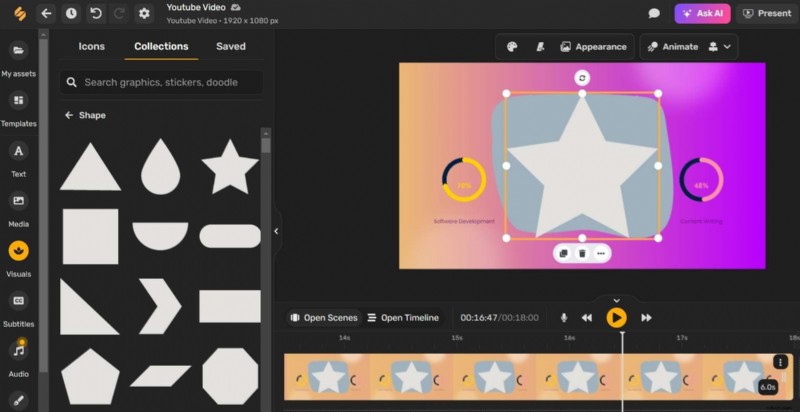The height and width of the screenshot is (412, 800).
Task: Expand the Animate dropdown chevron
Action: coord(727,47)
